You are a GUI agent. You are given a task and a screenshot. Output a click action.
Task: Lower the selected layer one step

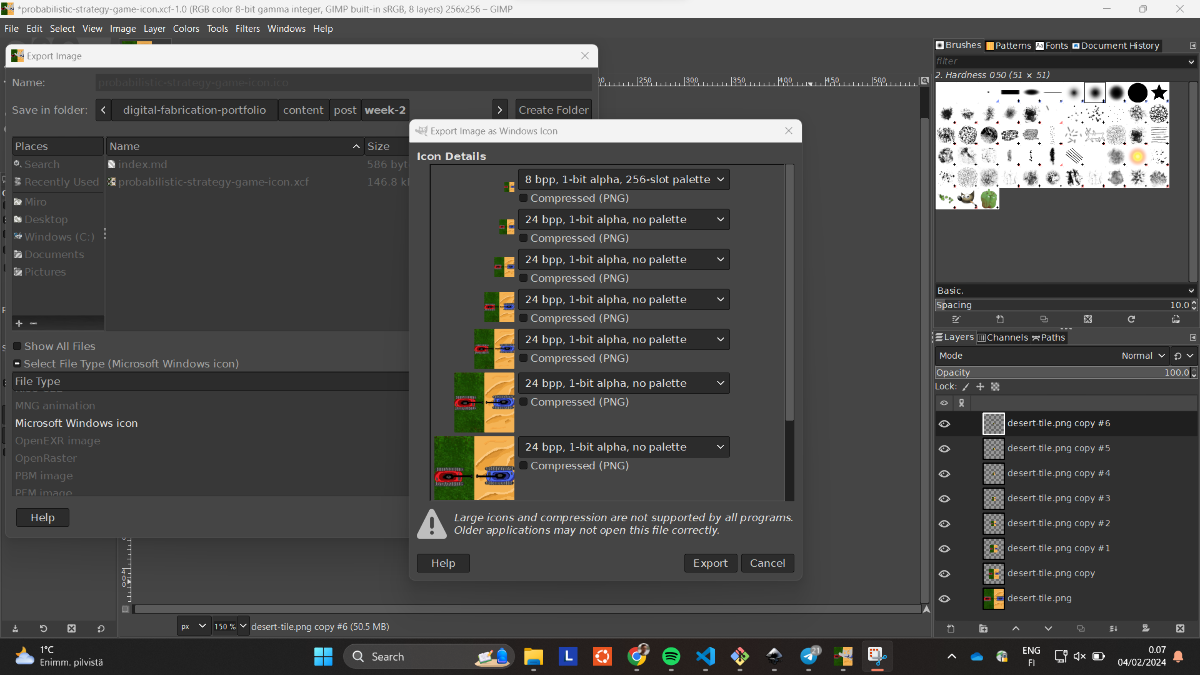(x=1048, y=629)
